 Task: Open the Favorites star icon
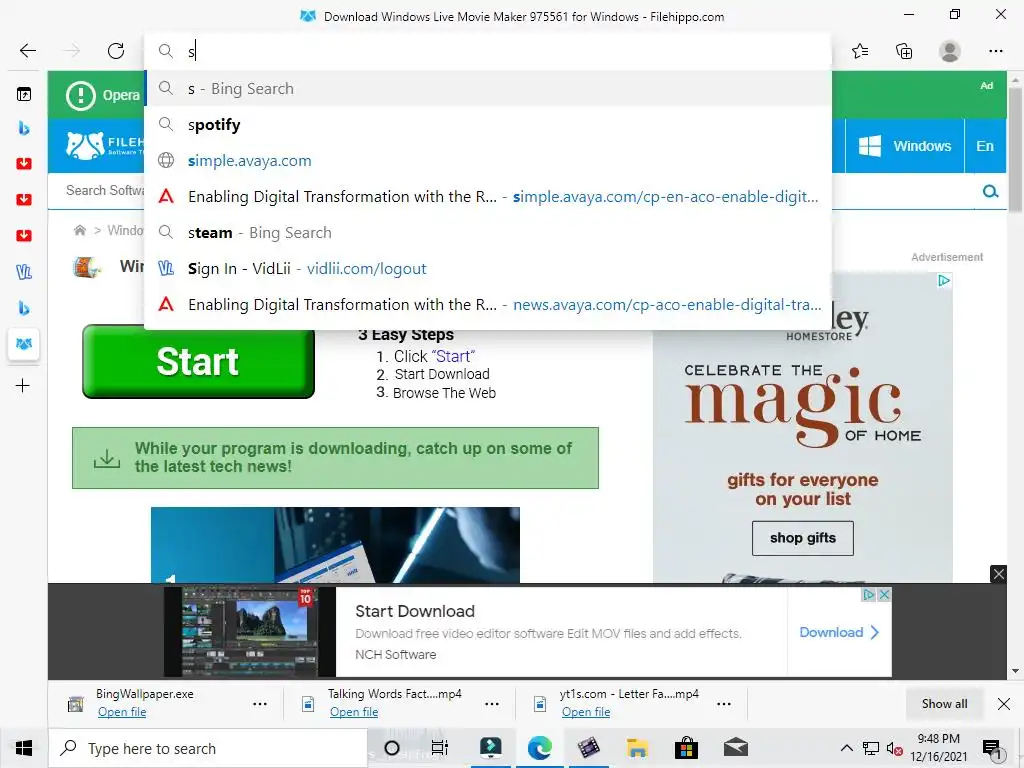[860, 50]
